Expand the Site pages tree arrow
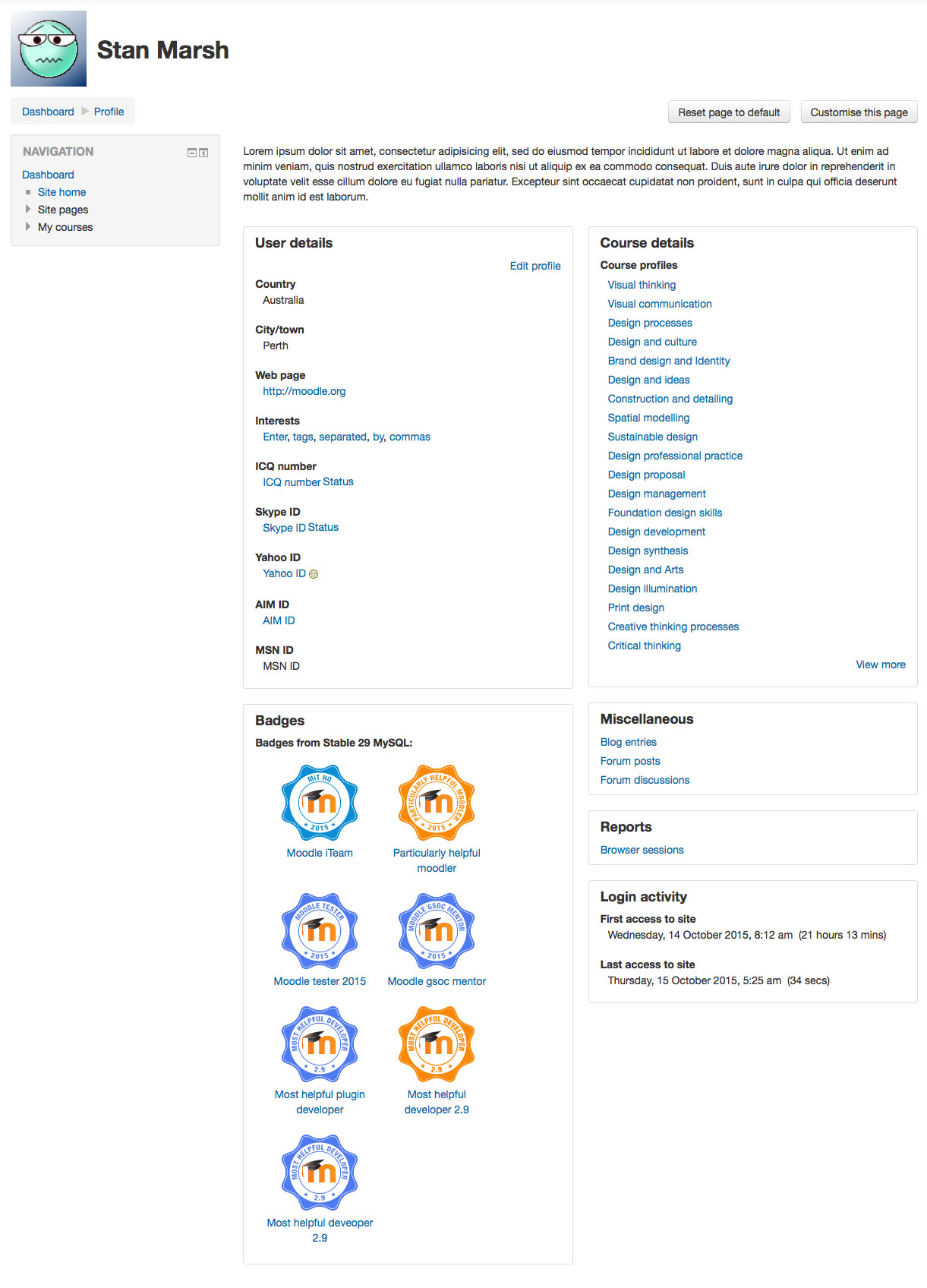Screen dimensions: 927x1288 click(x=28, y=209)
